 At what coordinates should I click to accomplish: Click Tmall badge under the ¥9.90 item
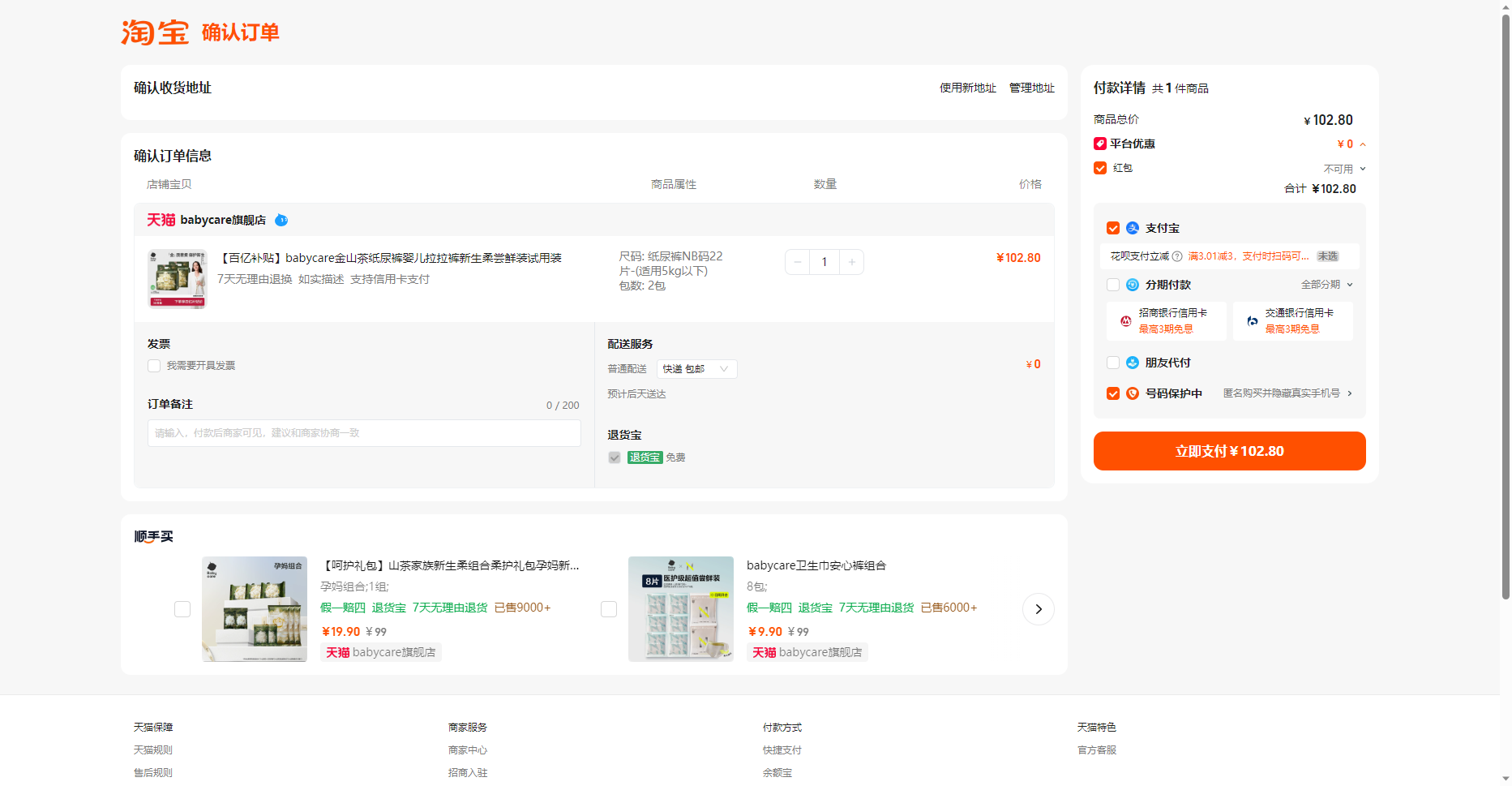(765, 652)
